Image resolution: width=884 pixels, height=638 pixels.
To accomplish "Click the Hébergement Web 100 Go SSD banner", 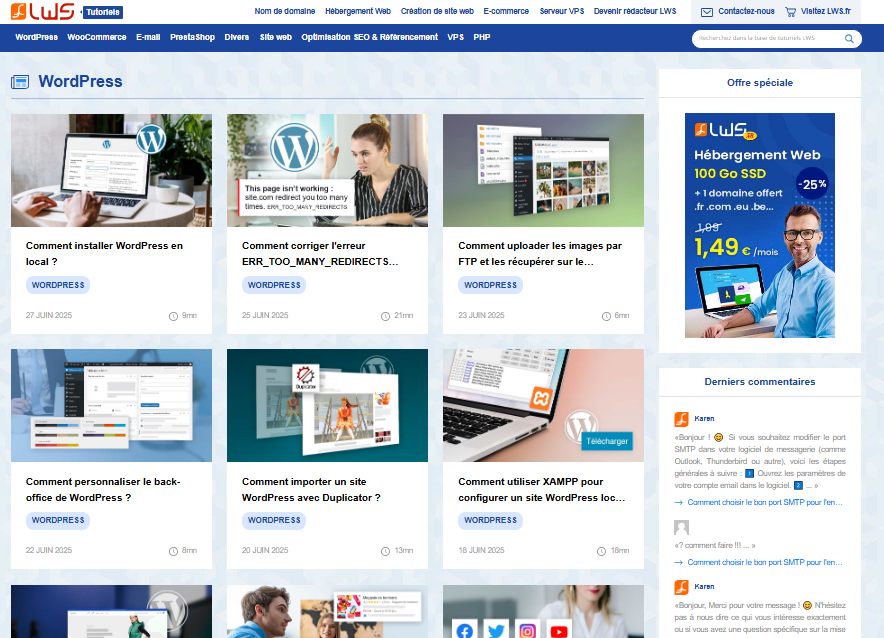I will (759, 224).
